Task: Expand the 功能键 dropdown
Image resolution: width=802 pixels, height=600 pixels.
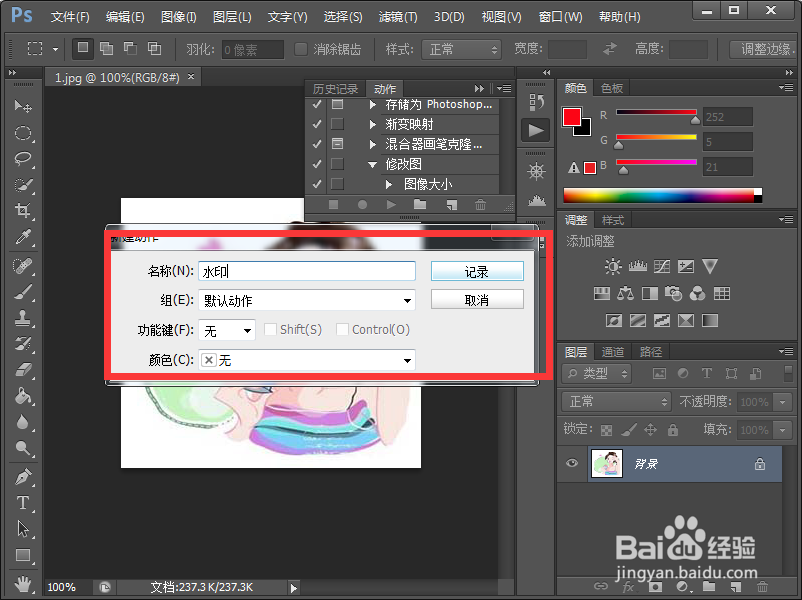Action: click(226, 330)
